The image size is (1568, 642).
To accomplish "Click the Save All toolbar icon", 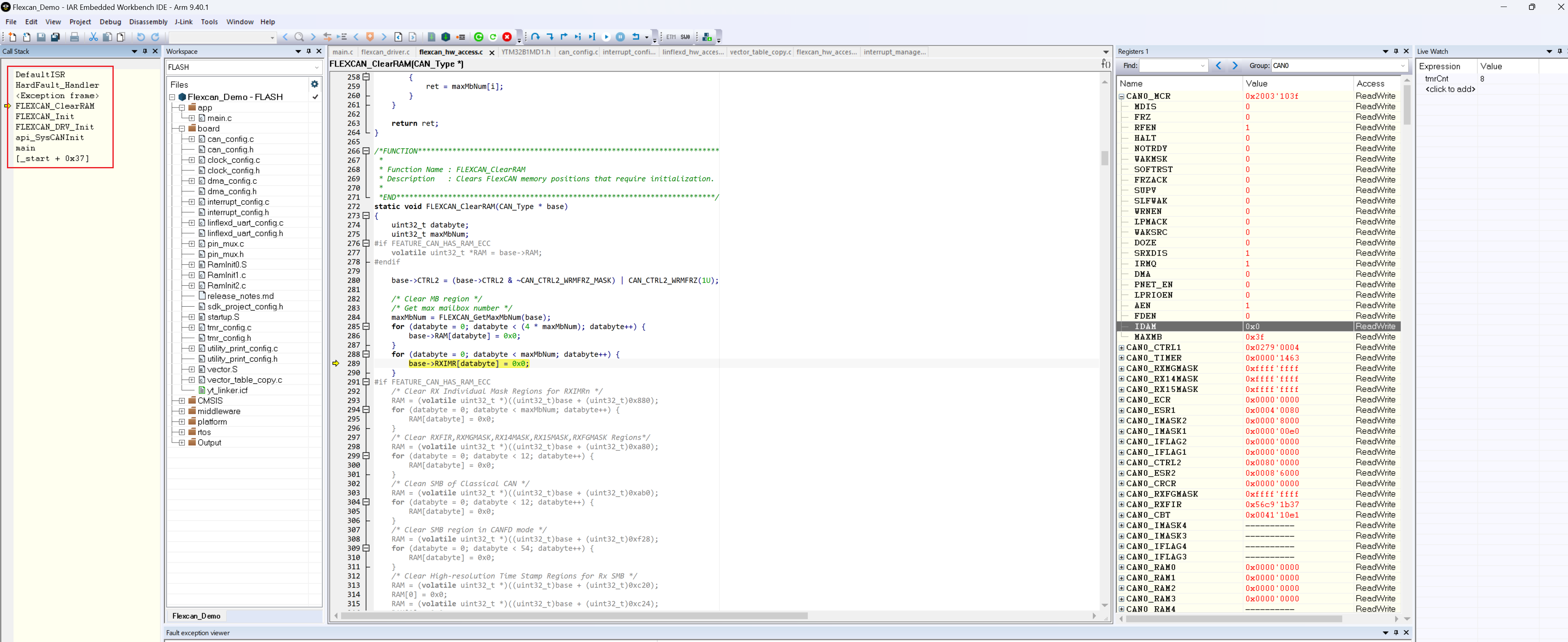I will [x=55, y=37].
